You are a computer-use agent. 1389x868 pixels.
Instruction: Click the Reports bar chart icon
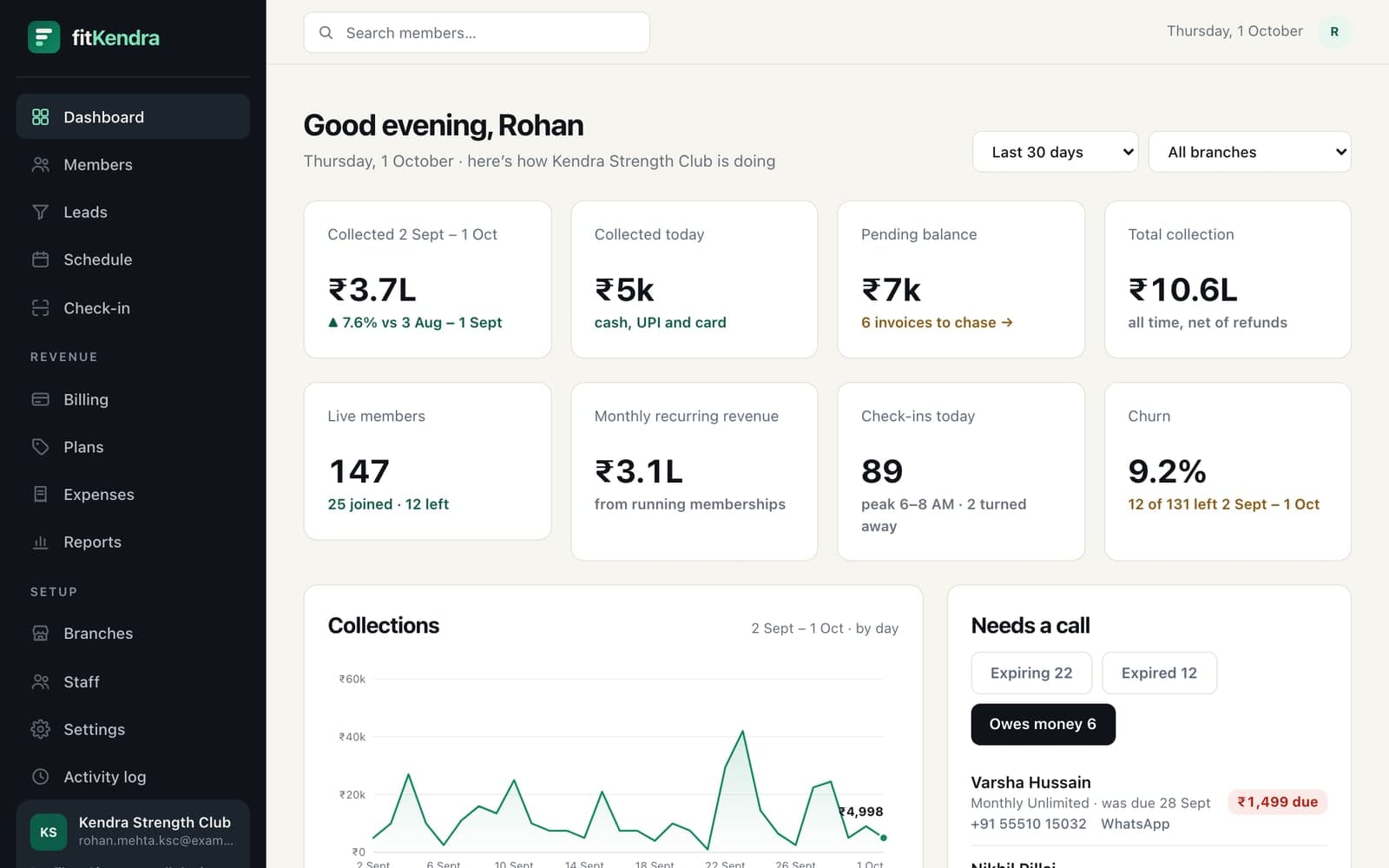coord(40,542)
